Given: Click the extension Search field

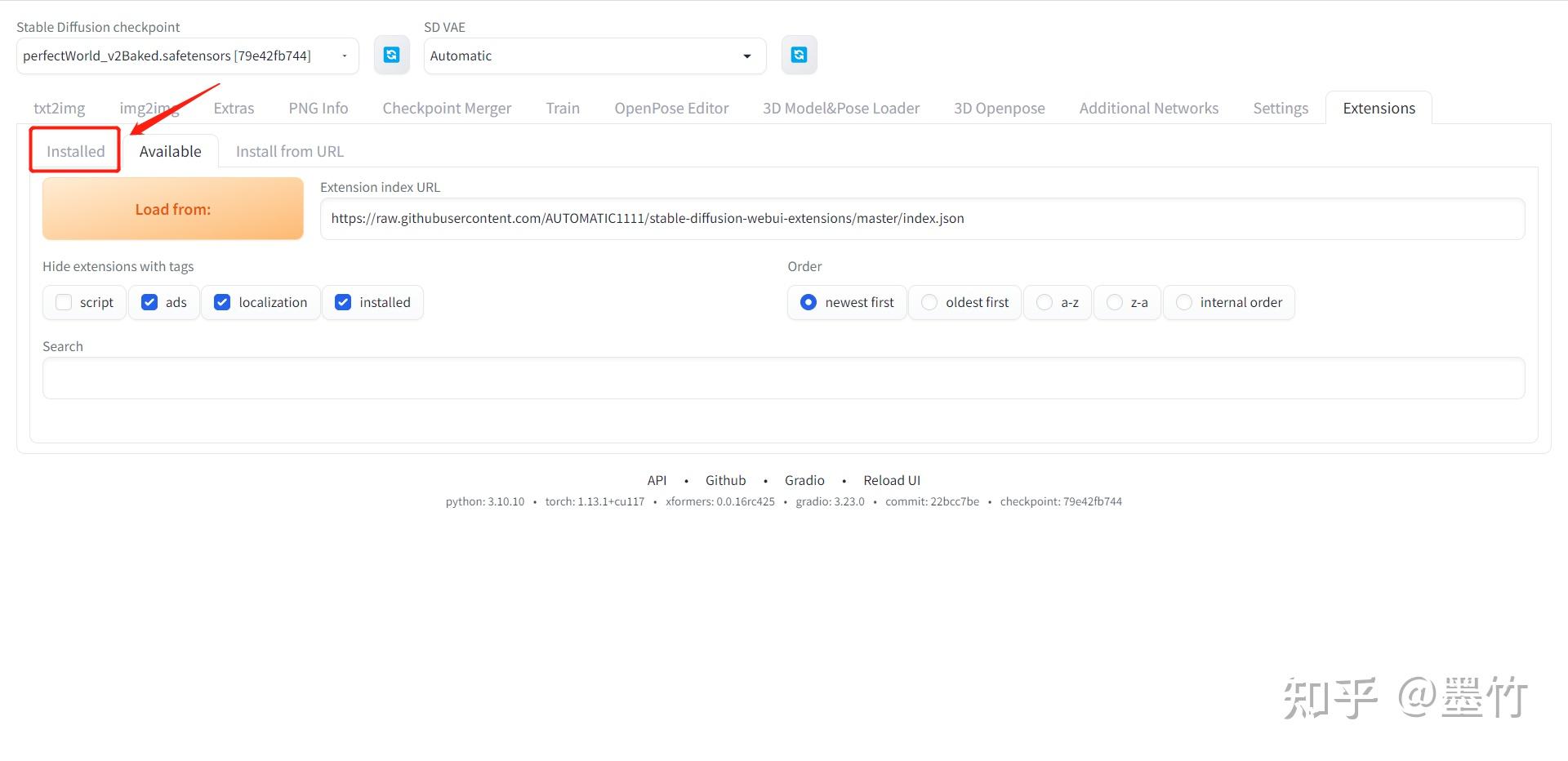Looking at the screenshot, I should click(x=782, y=377).
